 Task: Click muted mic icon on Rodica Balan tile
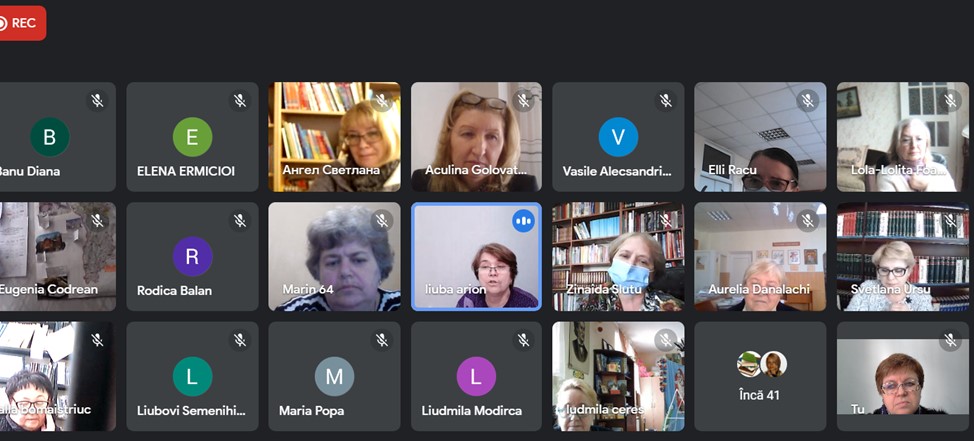[x=240, y=220]
